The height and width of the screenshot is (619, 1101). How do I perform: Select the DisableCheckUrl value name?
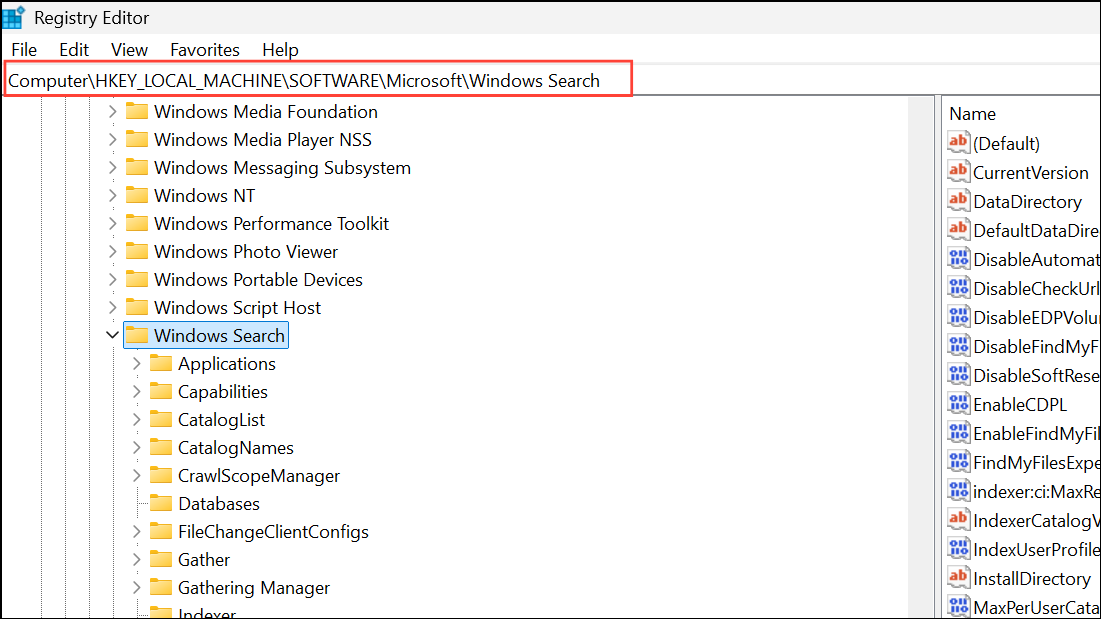1036,288
